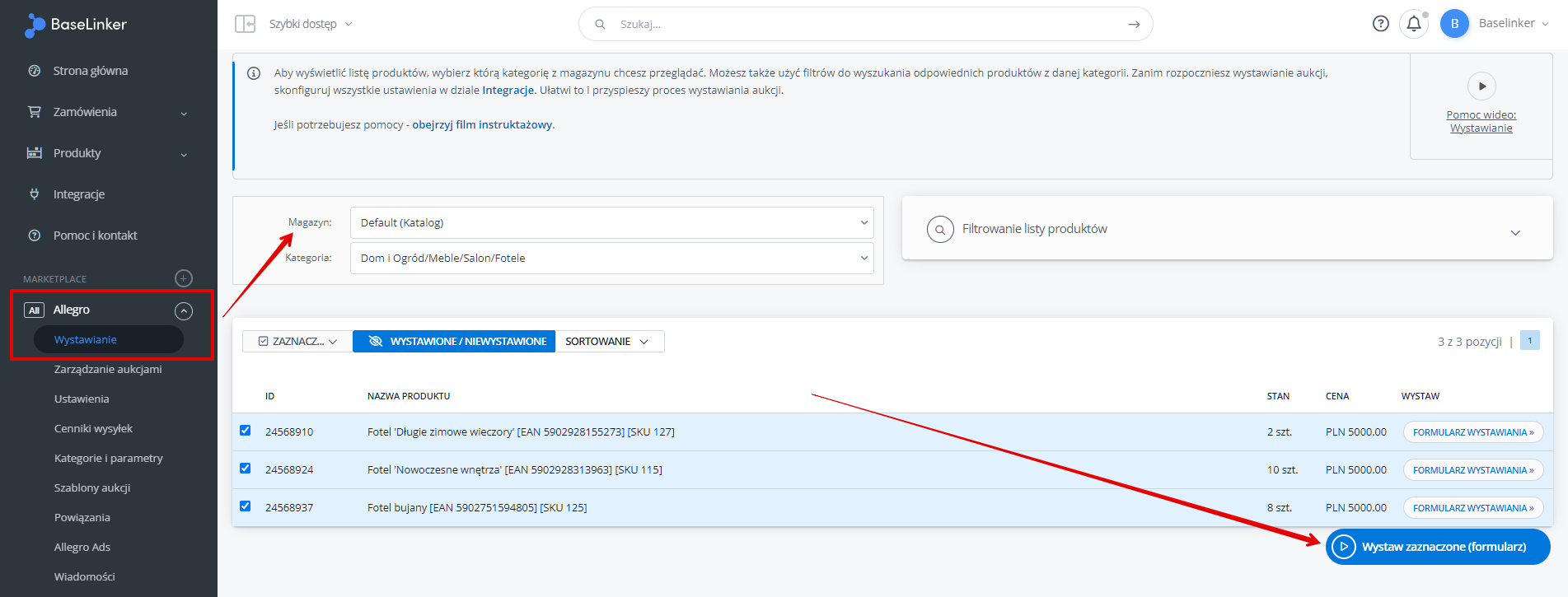
Task: Click the play icon on Wystaw zaznaczone
Action: point(1344,547)
